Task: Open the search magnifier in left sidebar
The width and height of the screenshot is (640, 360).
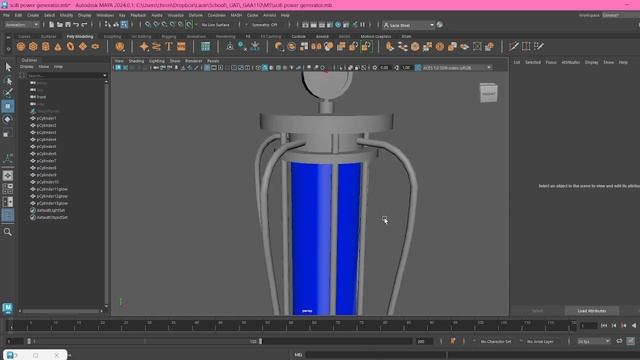Action: point(8,232)
